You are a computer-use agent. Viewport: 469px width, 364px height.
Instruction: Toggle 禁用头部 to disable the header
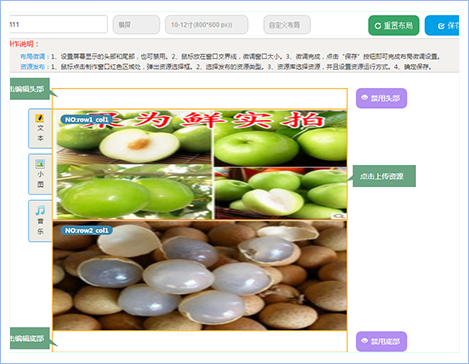click(x=381, y=98)
